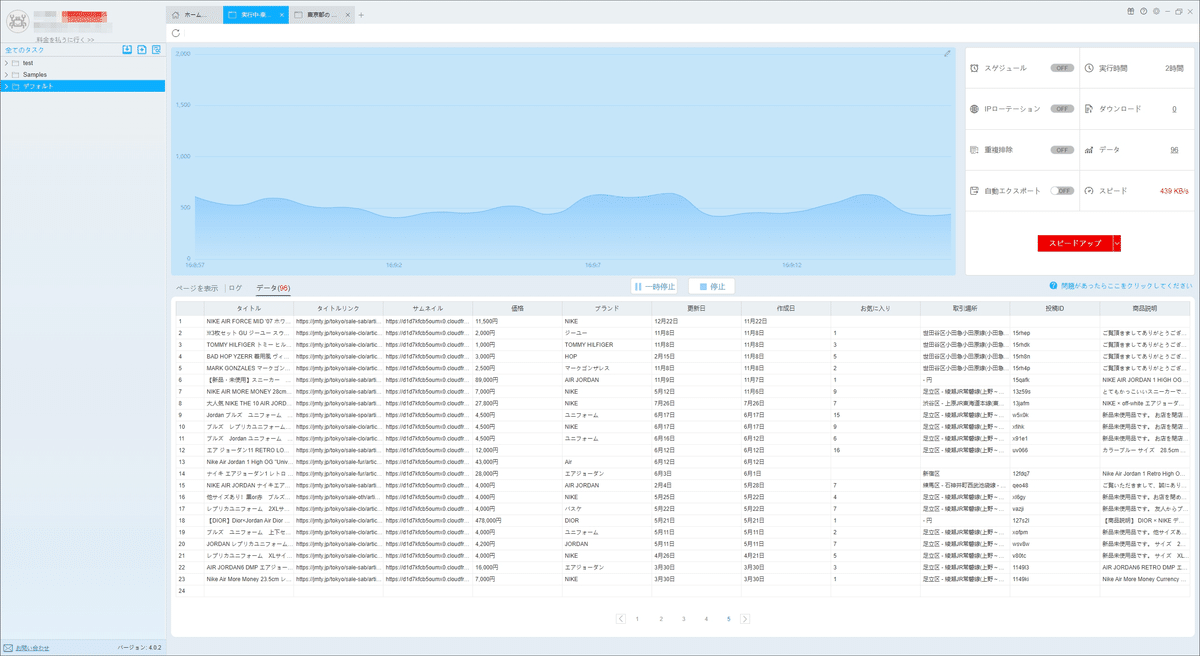
Task: Go to page 5 in pagination
Action: 729,619
